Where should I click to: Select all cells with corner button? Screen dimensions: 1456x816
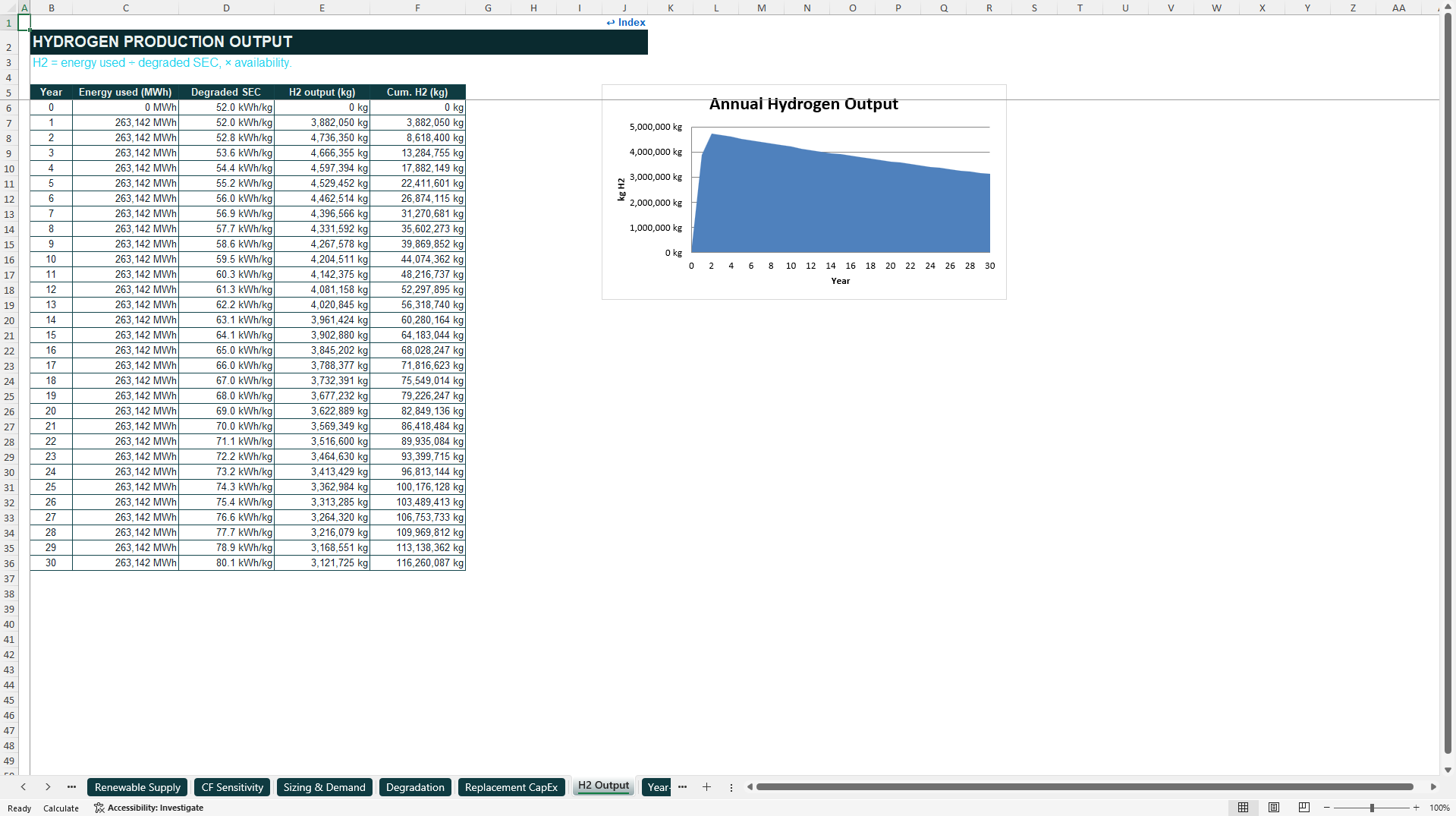[9, 8]
